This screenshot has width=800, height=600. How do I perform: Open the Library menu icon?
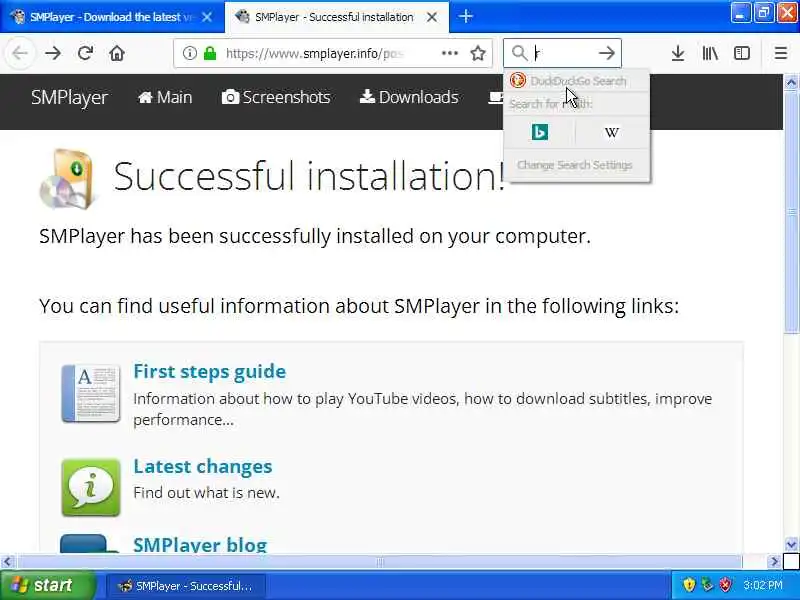(x=710, y=53)
